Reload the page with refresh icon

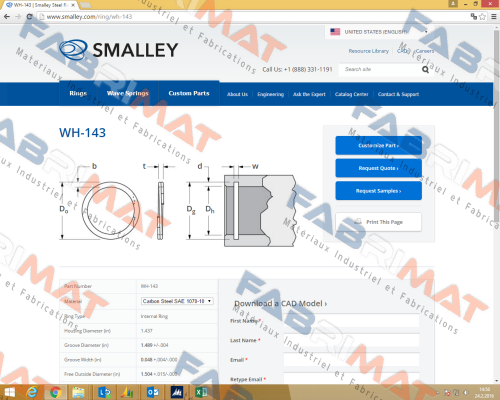point(29,16)
